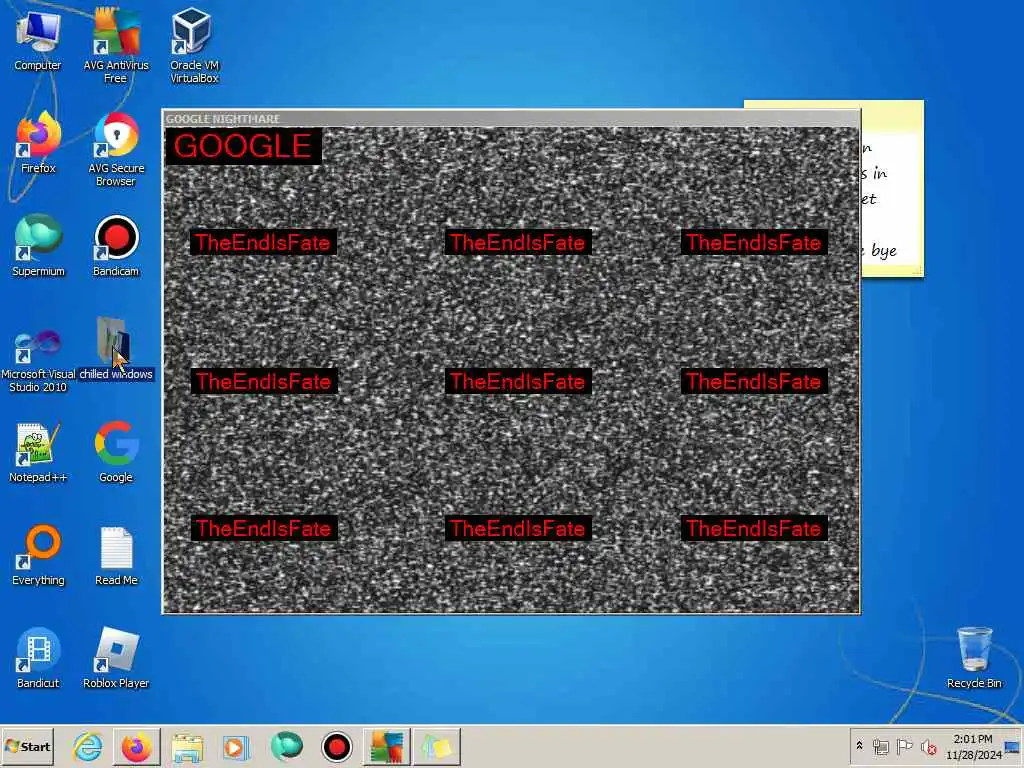1024x768 pixels.
Task: Click the red GOOGLE label
Action: point(242,146)
